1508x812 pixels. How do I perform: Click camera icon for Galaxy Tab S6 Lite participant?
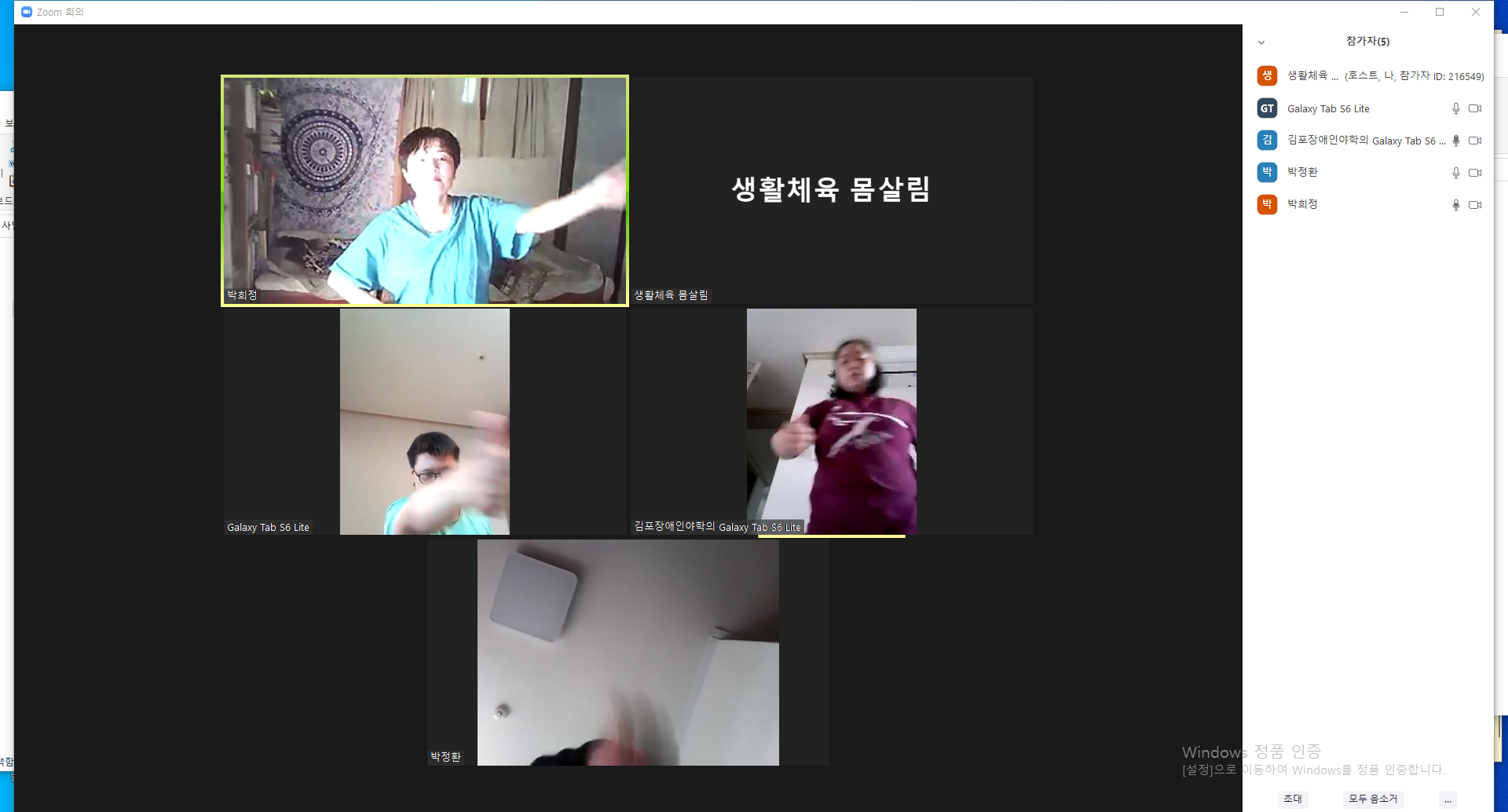(1475, 108)
